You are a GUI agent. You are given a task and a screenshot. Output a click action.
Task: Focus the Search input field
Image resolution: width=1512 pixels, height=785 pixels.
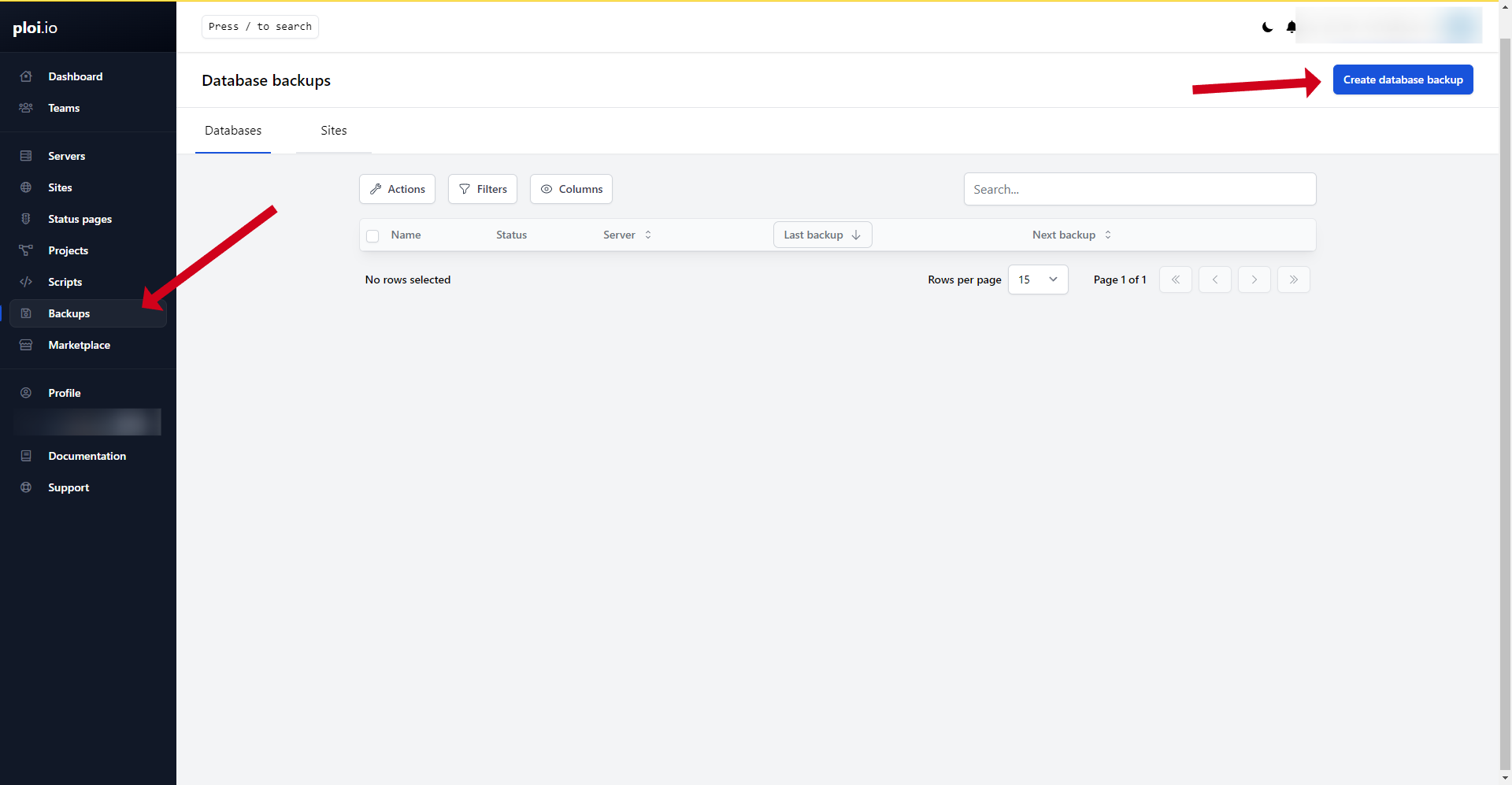point(1140,189)
